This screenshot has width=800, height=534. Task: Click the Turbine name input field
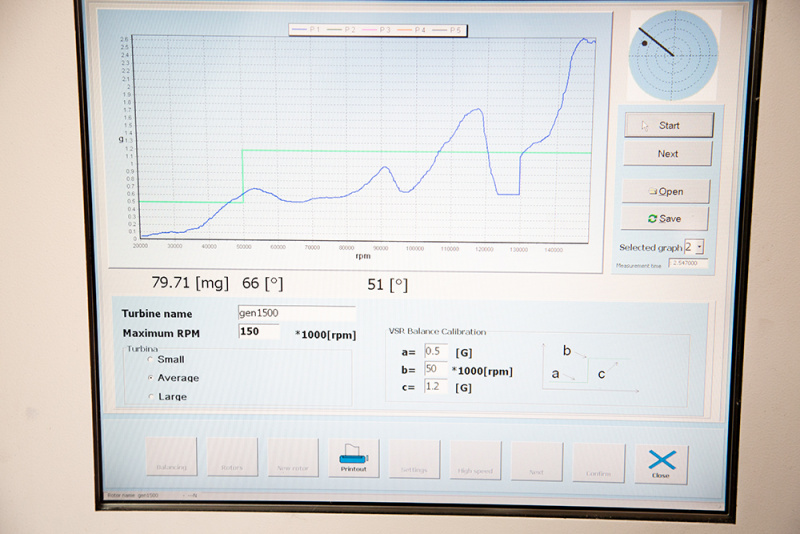tap(296, 313)
